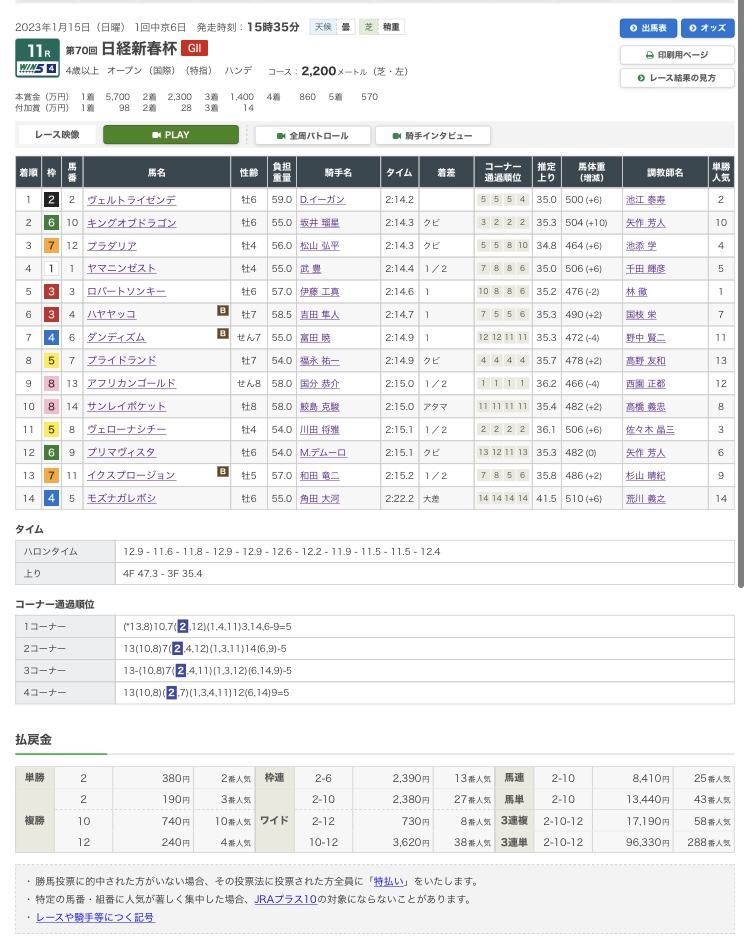Image resolution: width=750 pixels, height=941 pixels.
Task: Open レースや騎手等につく記号 link
Action: (x=95, y=917)
